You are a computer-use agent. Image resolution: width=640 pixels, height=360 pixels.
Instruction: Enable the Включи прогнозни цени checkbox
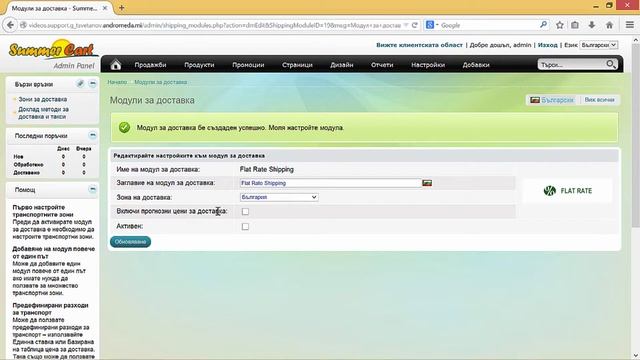[x=245, y=211]
